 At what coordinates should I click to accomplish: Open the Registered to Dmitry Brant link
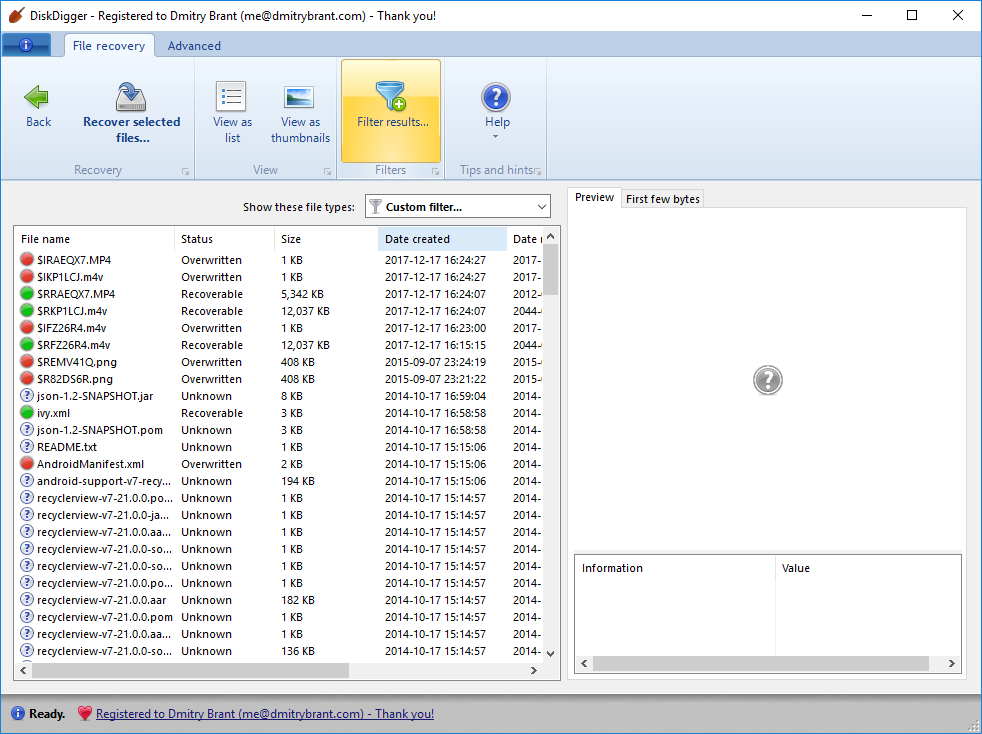pyautogui.click(x=265, y=714)
